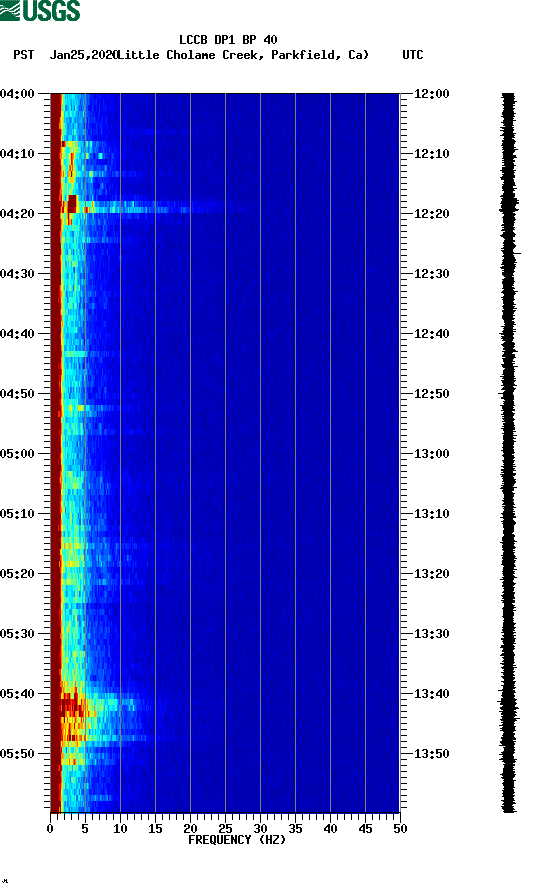The height and width of the screenshot is (892, 552).
Task: Click the 10 Hz frequency axis label
Action: (120, 829)
